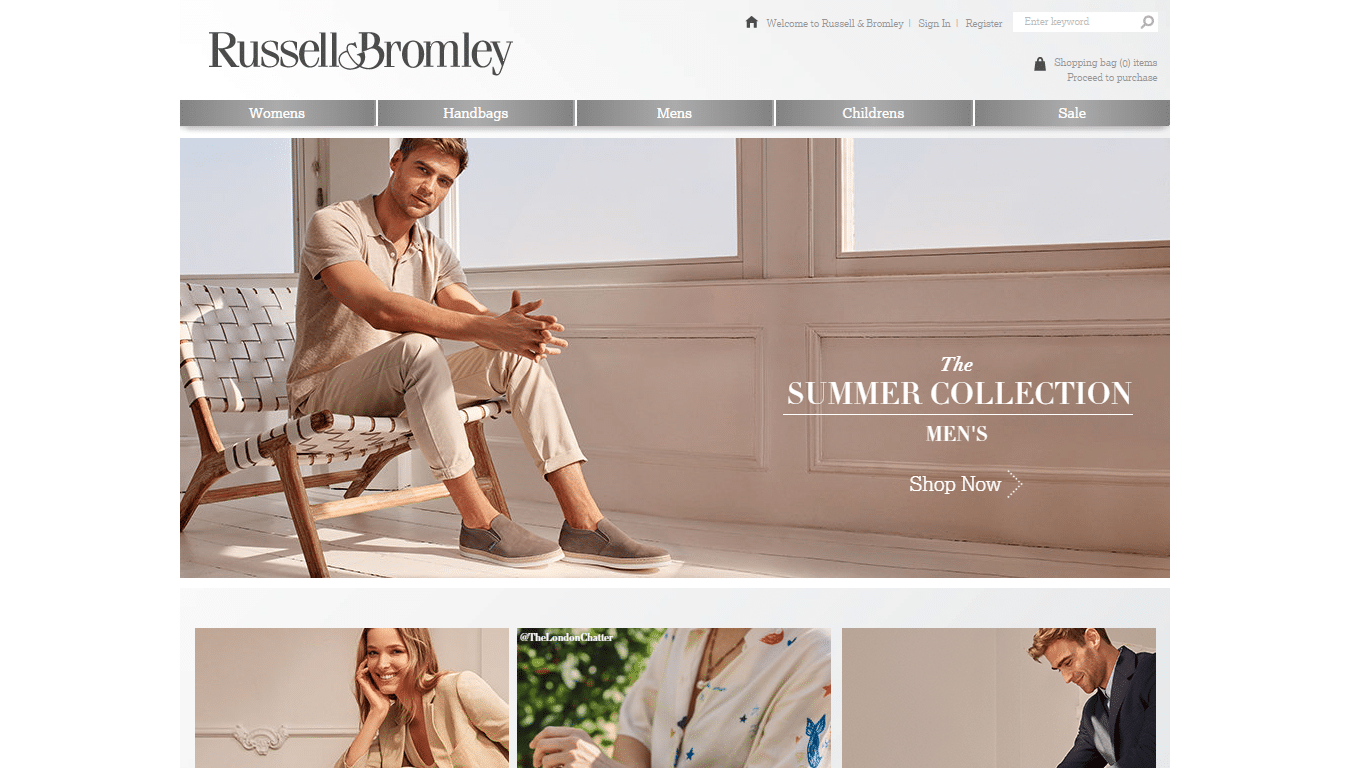Viewport: 1349px width, 768px height.
Task: Open the Handbags menu
Action: [x=476, y=113]
